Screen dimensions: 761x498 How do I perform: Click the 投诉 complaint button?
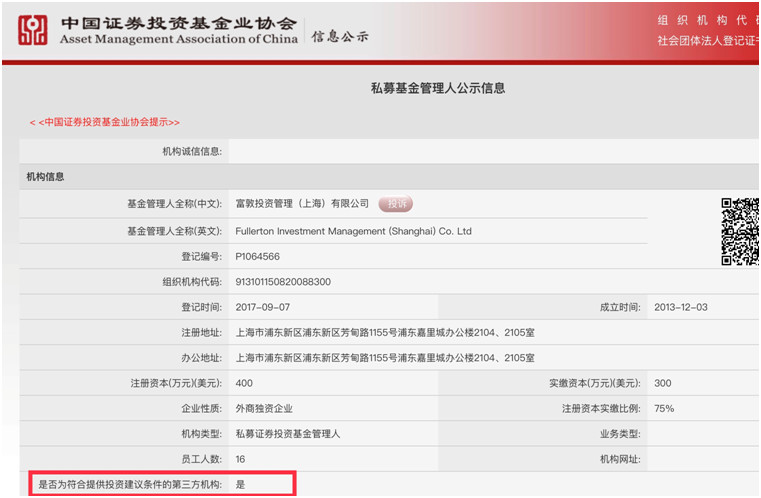tap(396, 204)
